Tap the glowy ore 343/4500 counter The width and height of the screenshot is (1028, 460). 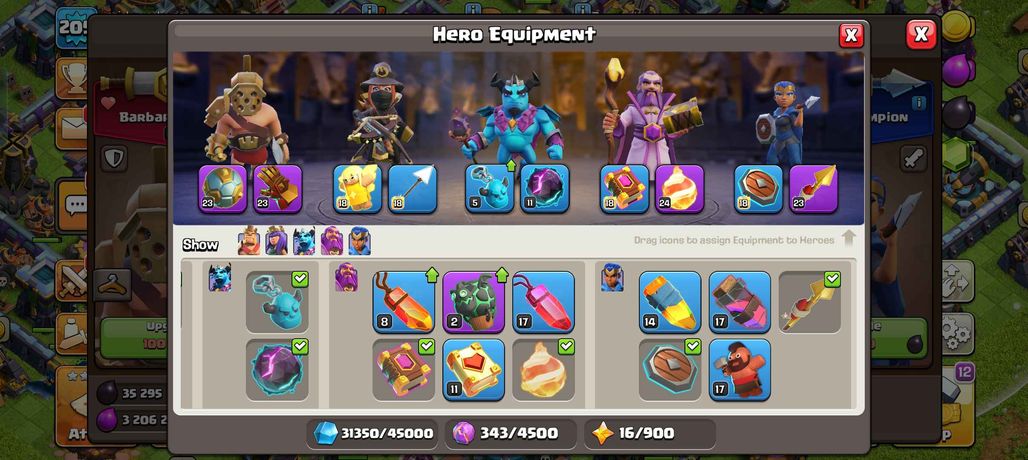[511, 433]
